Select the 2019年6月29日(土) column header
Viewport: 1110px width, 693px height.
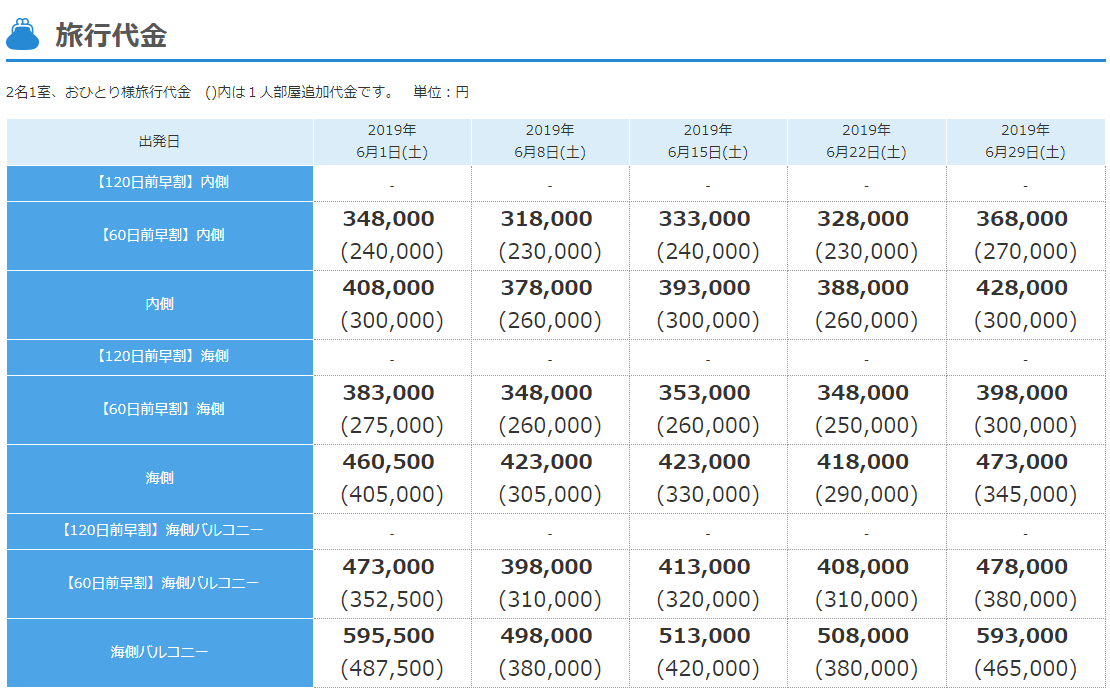[1025, 142]
